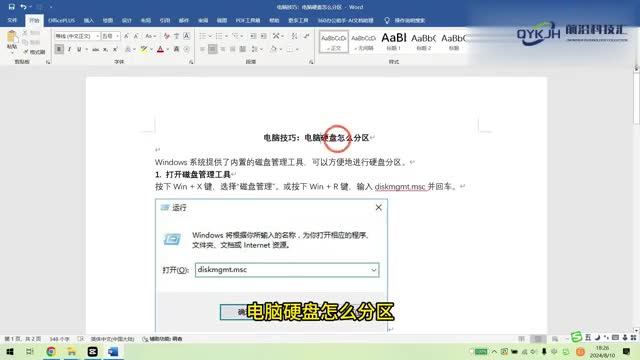Open the lightbulb Tell Me search
The height and width of the screenshot is (360, 640).
(x=387, y=20)
